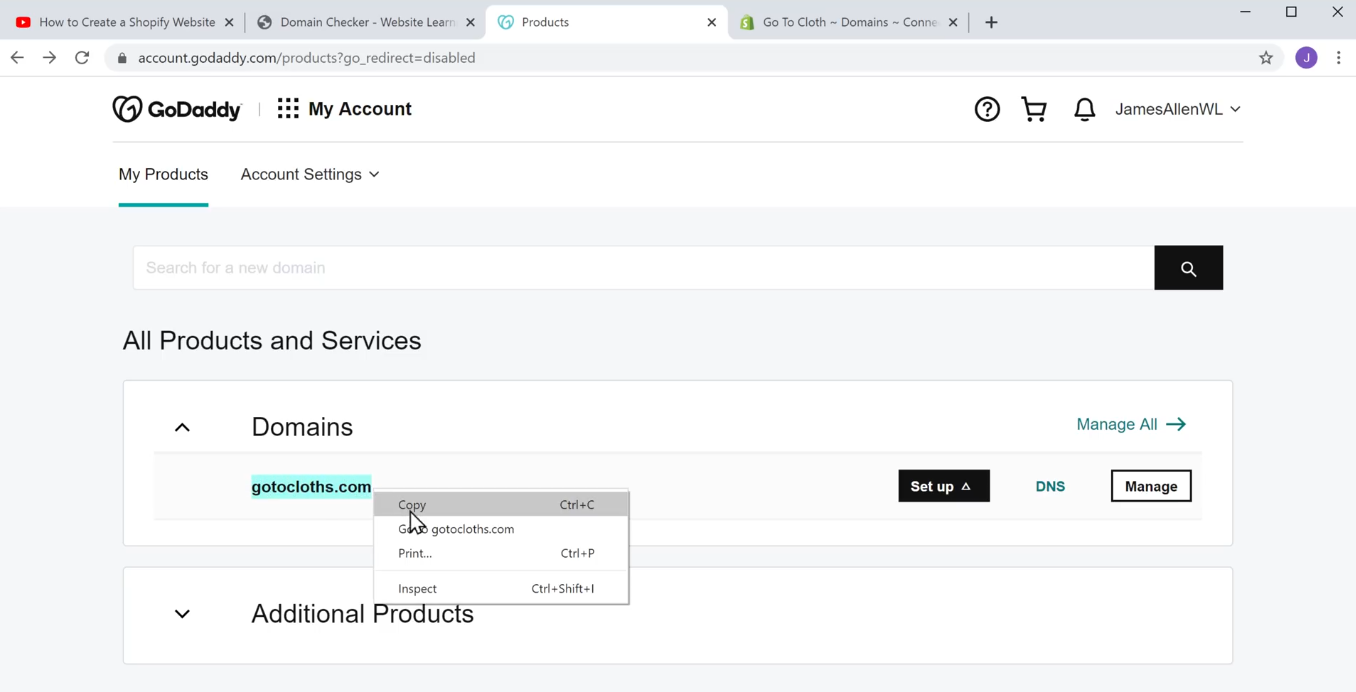
Task: Click the All Products and Services heading
Action: pyautogui.click(x=272, y=340)
